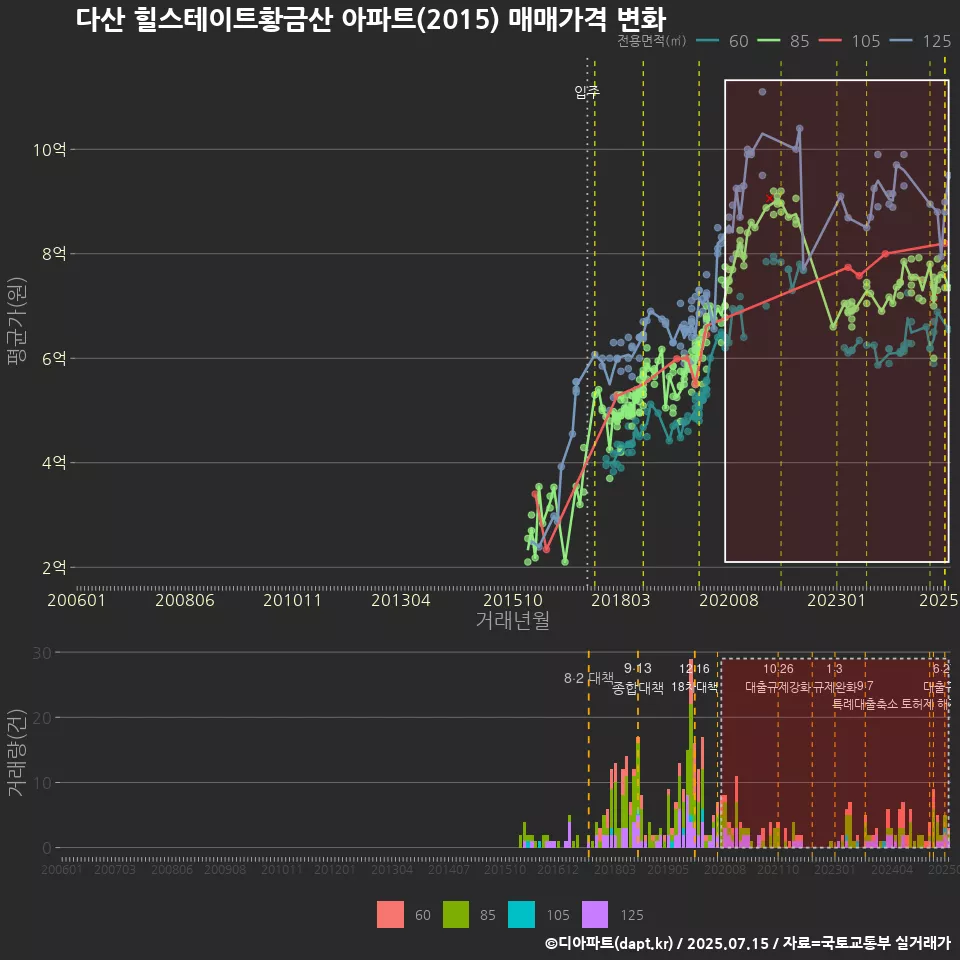Screen dimensions: 960x960
Task: Click the 10 label on volume axis
Action: pos(42,782)
